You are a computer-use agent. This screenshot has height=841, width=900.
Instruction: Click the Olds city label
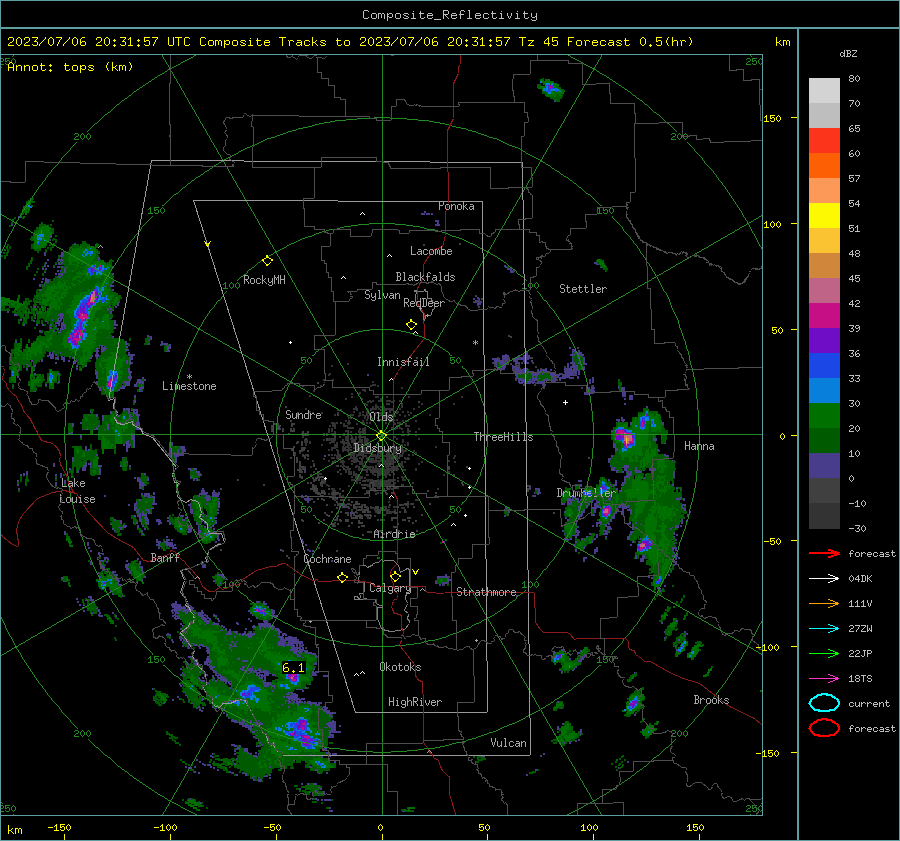tap(381, 417)
